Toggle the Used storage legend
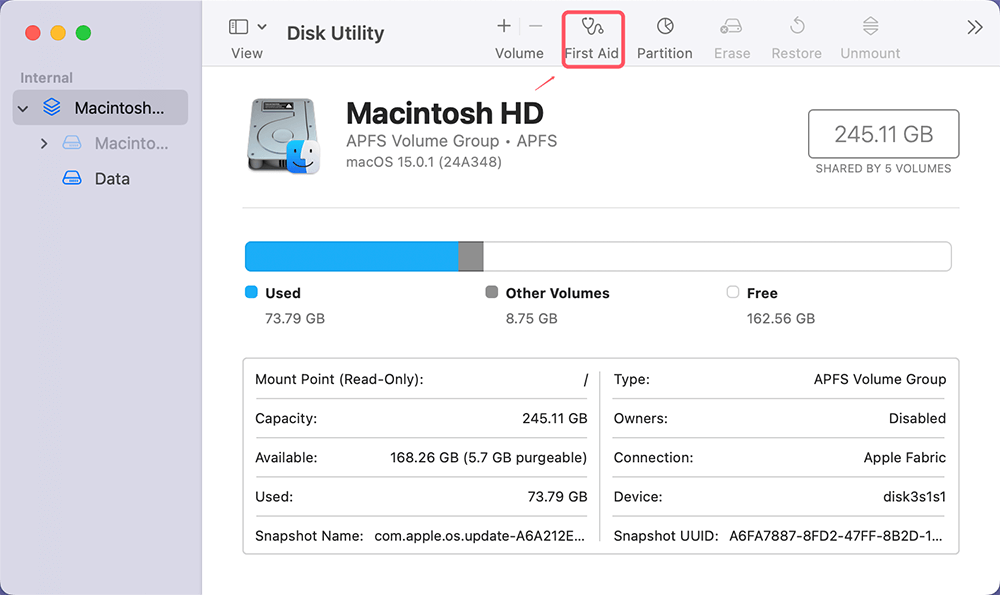 252,292
